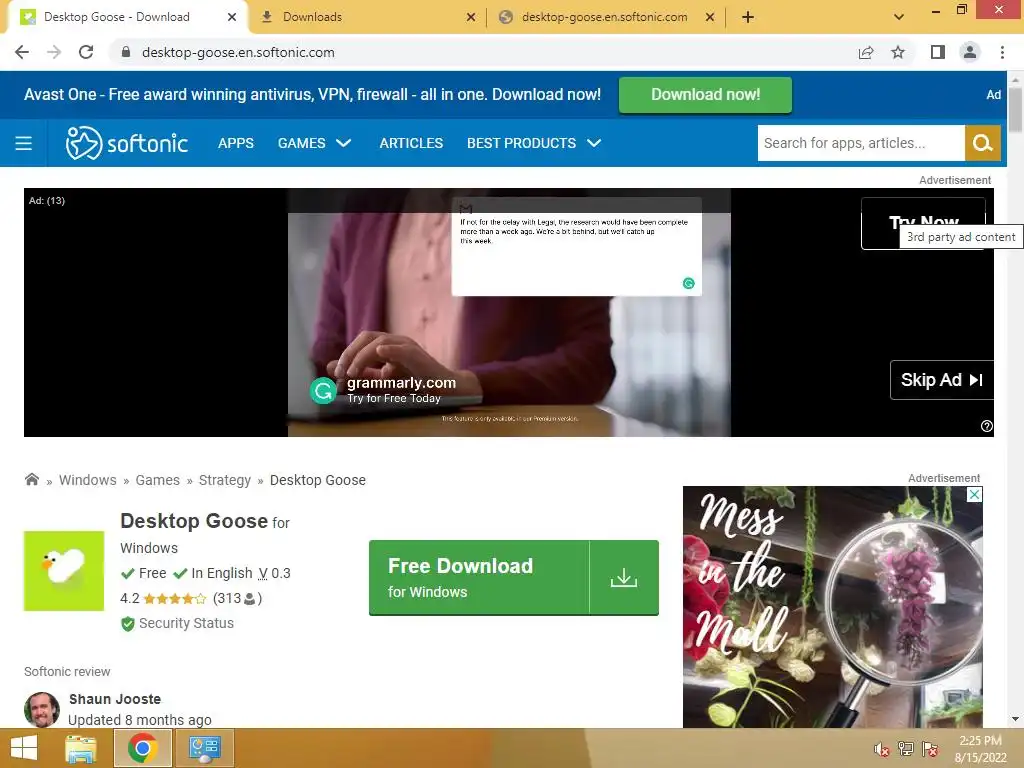Click the orange search magnifier button
This screenshot has width=1024, height=768.
(982, 143)
